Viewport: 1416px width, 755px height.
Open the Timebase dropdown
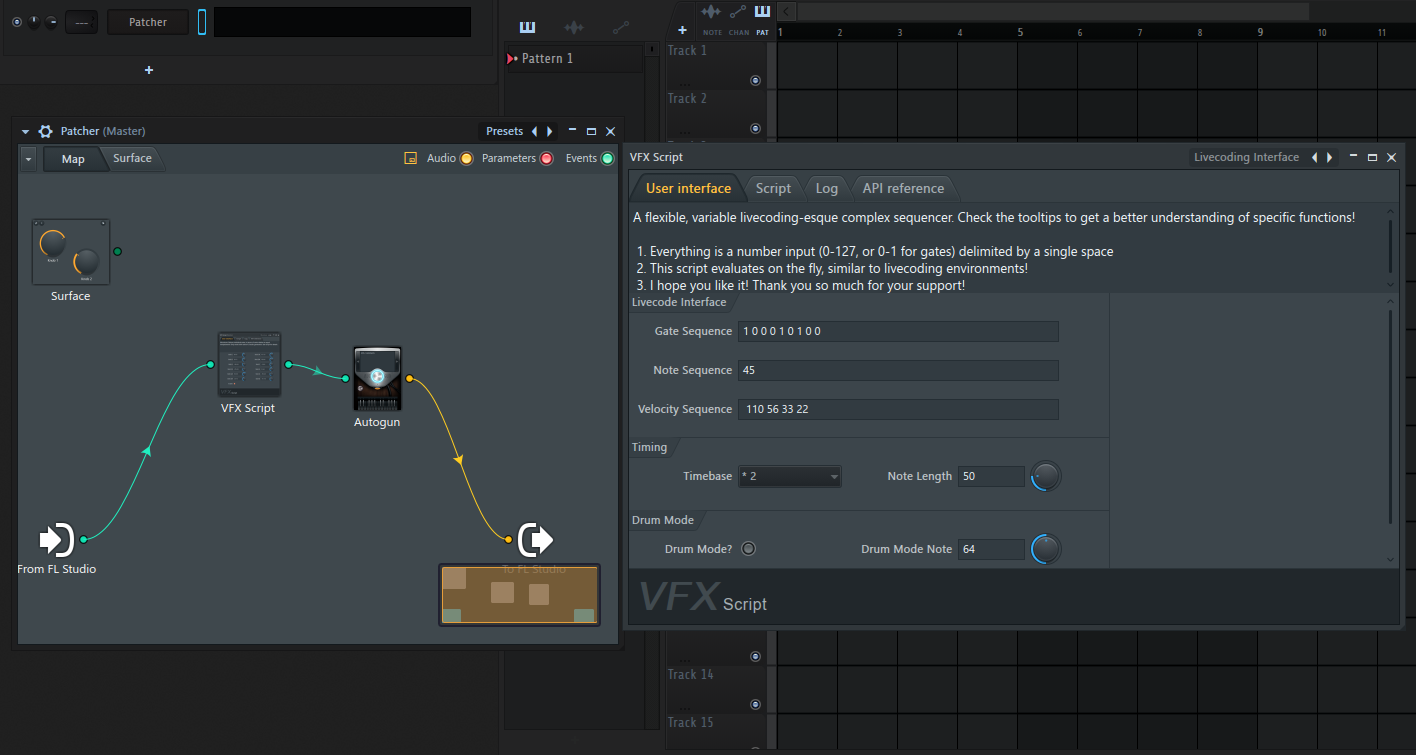[790, 476]
